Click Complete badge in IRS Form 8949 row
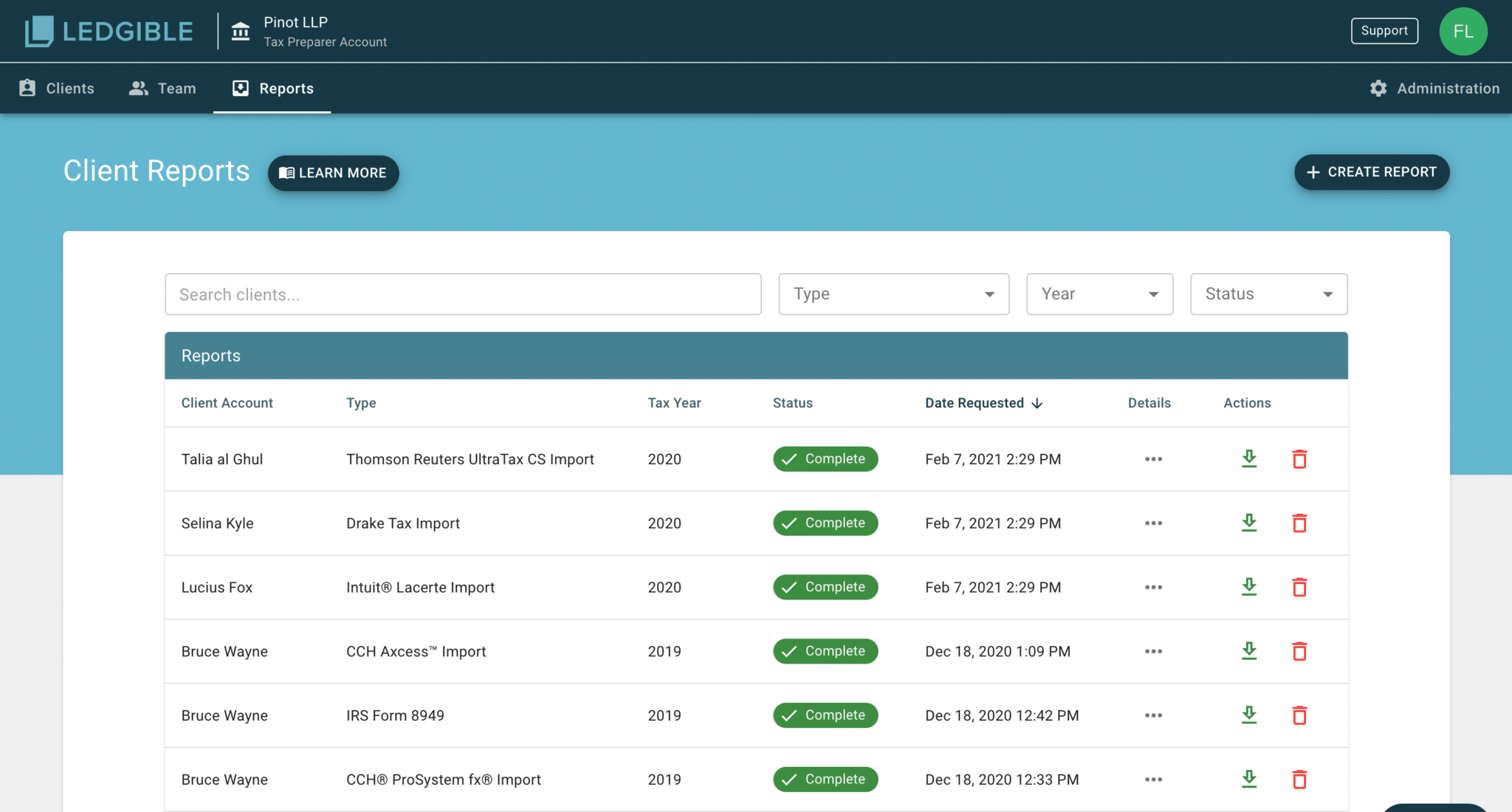1512x812 pixels. [825, 715]
